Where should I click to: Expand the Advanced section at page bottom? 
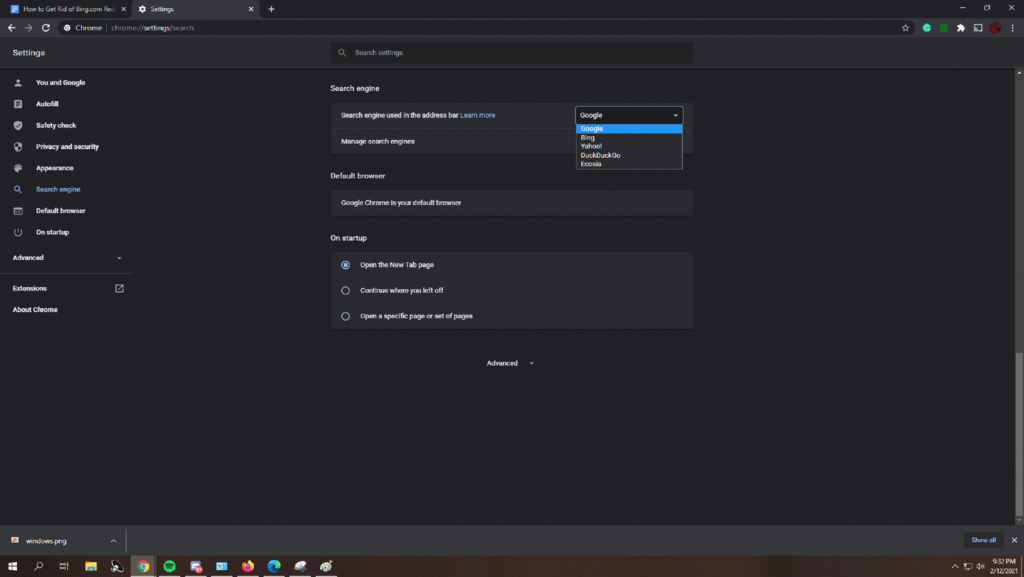510,364
